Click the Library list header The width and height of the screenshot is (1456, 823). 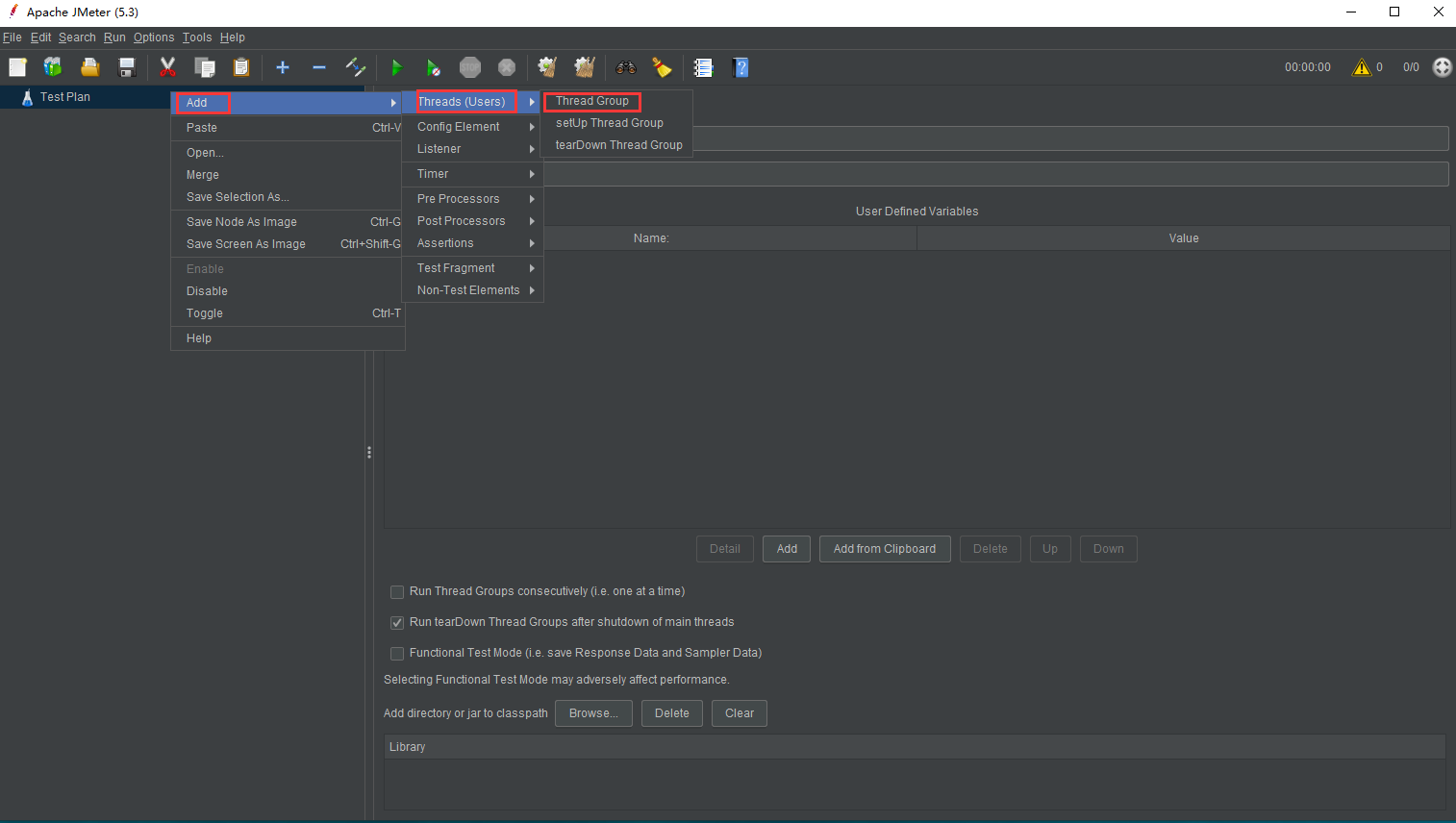click(x=915, y=747)
